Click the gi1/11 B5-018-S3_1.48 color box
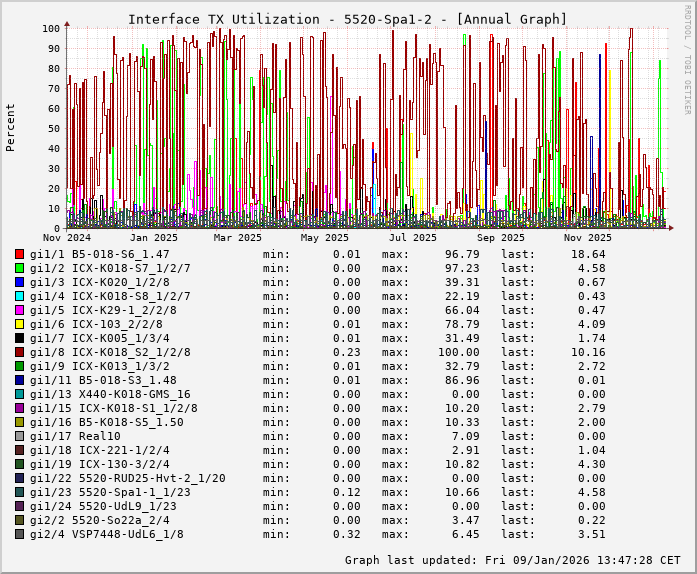The height and width of the screenshot is (574, 697). pyautogui.click(x=20, y=380)
